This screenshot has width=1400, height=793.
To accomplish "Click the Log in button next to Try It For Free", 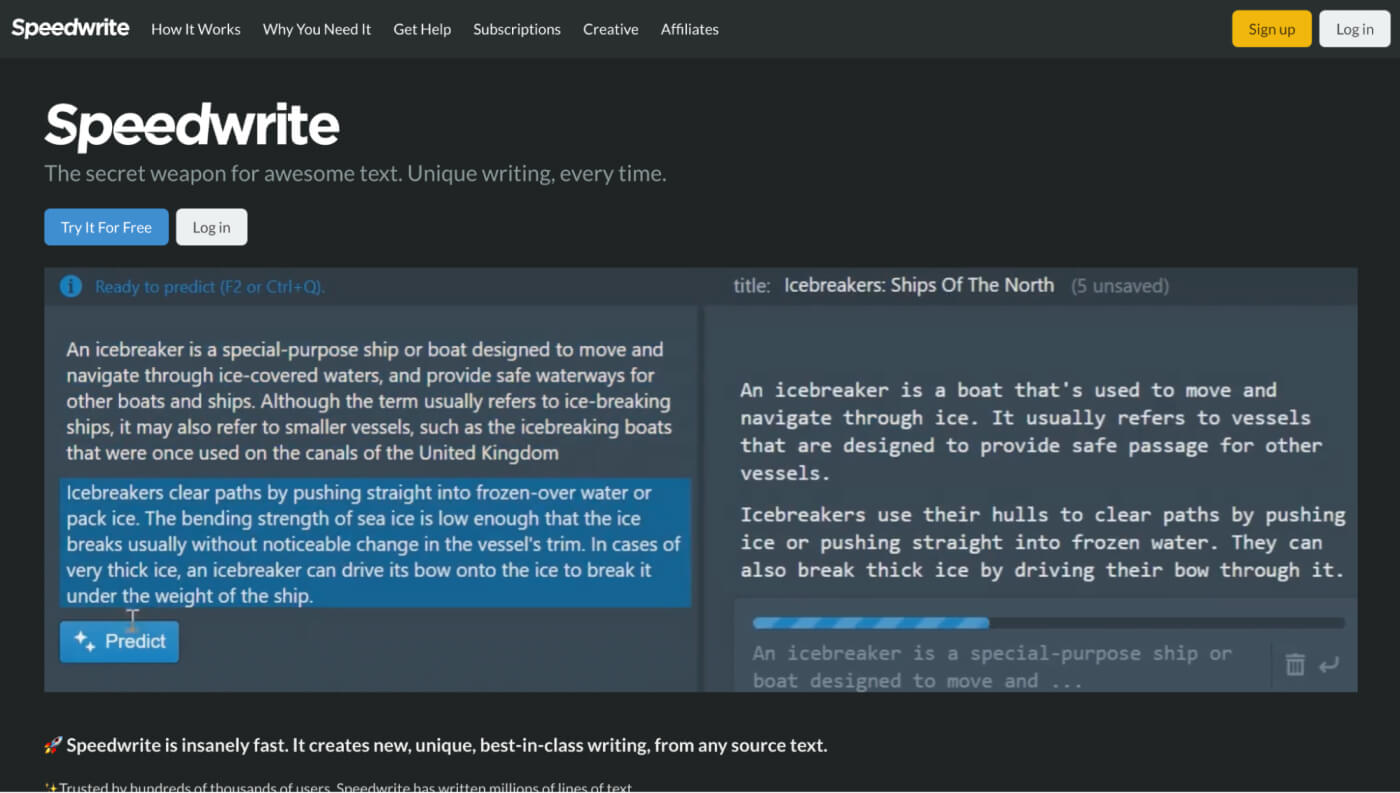I will pyautogui.click(x=211, y=227).
